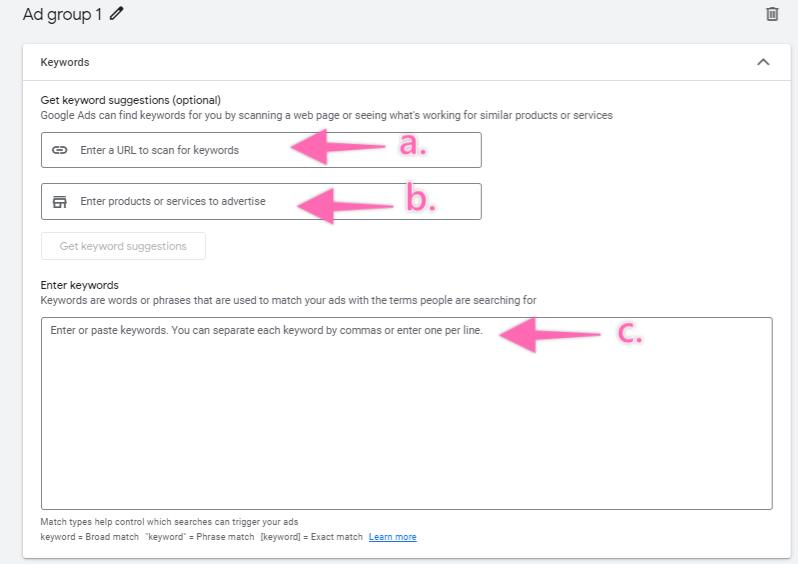Click the storefront icon in products field
798x564 pixels.
click(60, 202)
